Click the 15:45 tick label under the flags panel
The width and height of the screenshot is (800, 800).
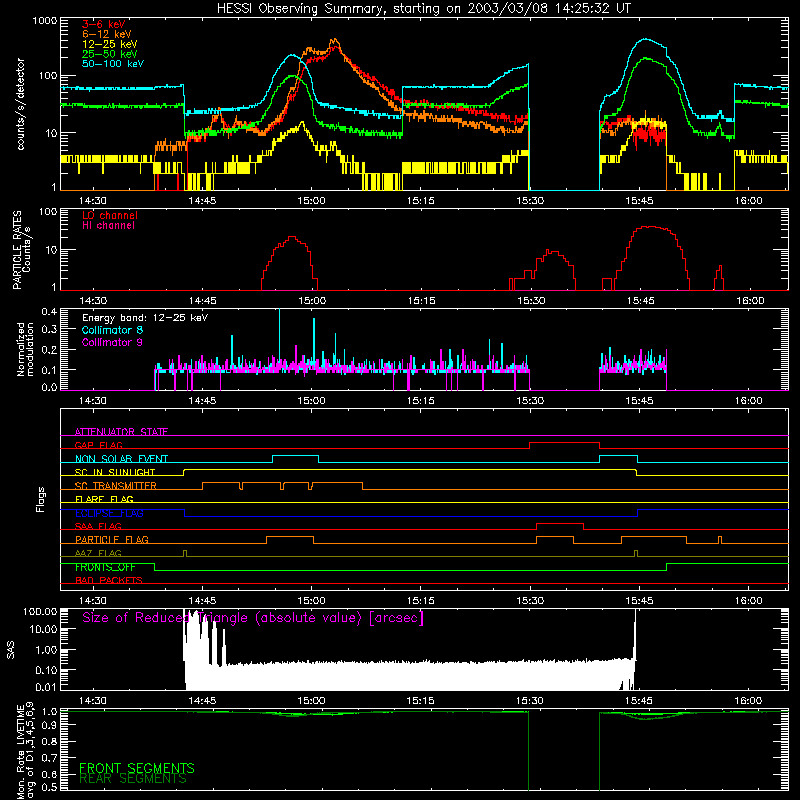(x=639, y=601)
